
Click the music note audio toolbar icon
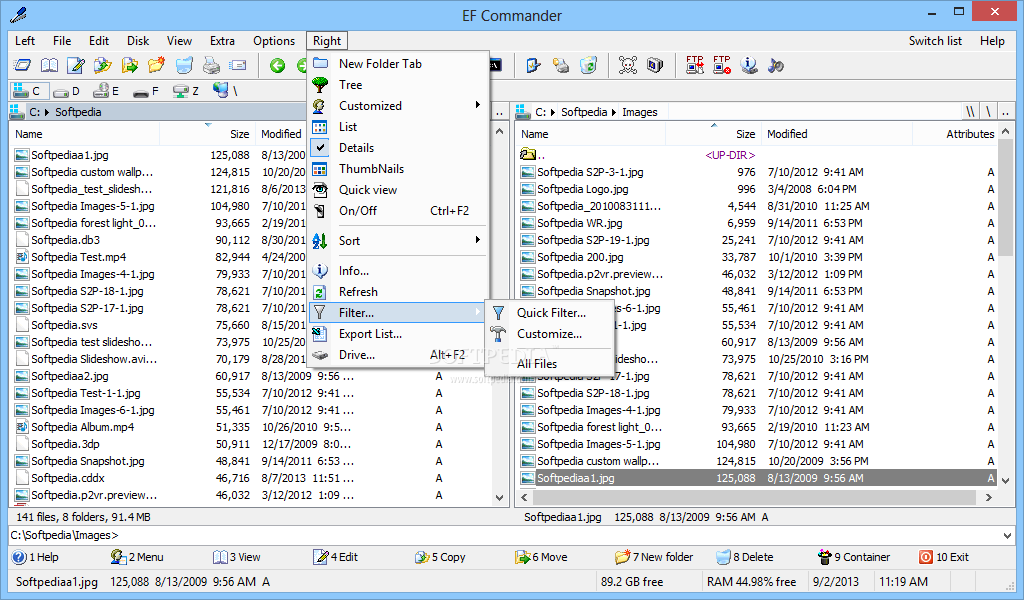coord(775,65)
